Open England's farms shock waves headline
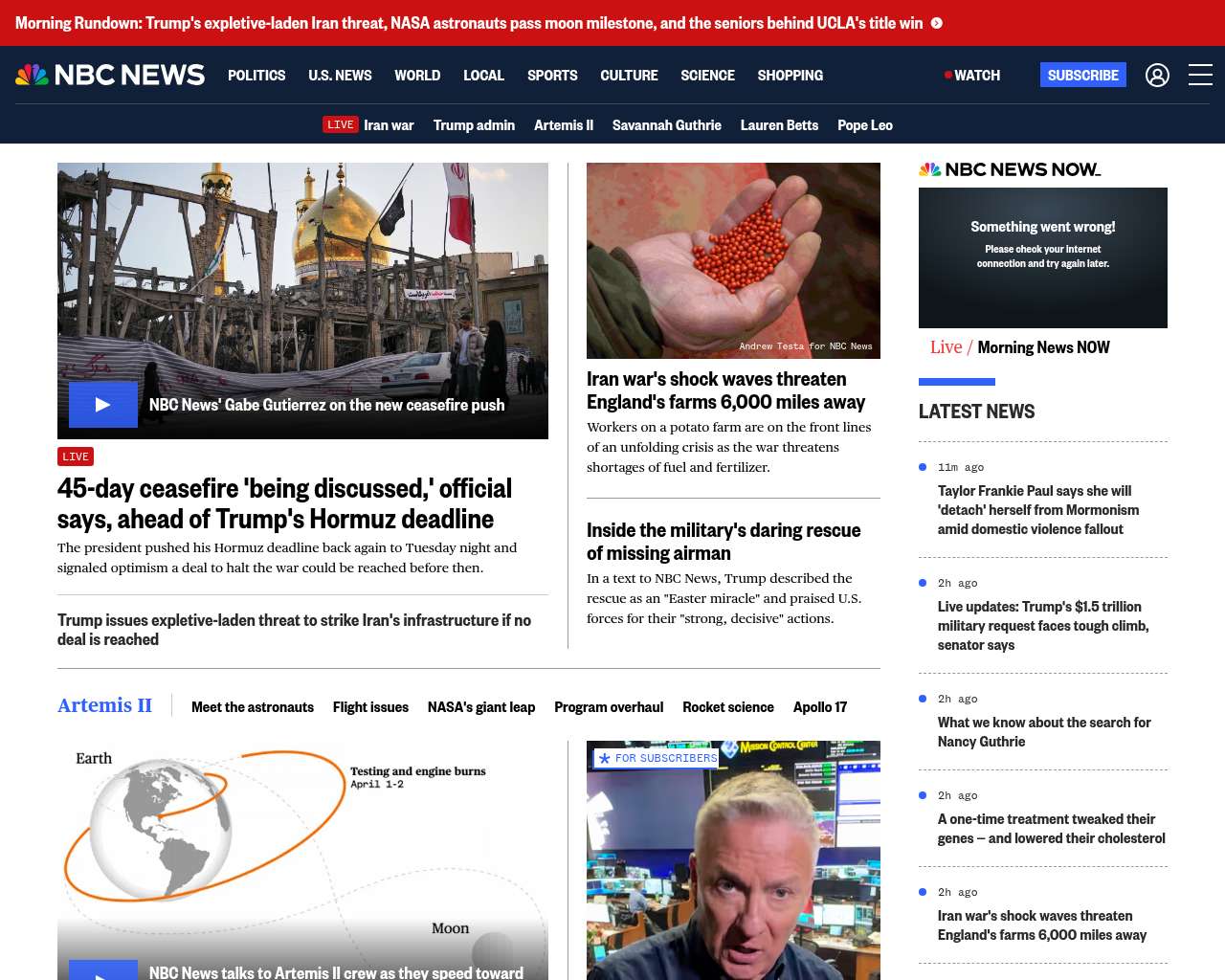 pos(725,390)
